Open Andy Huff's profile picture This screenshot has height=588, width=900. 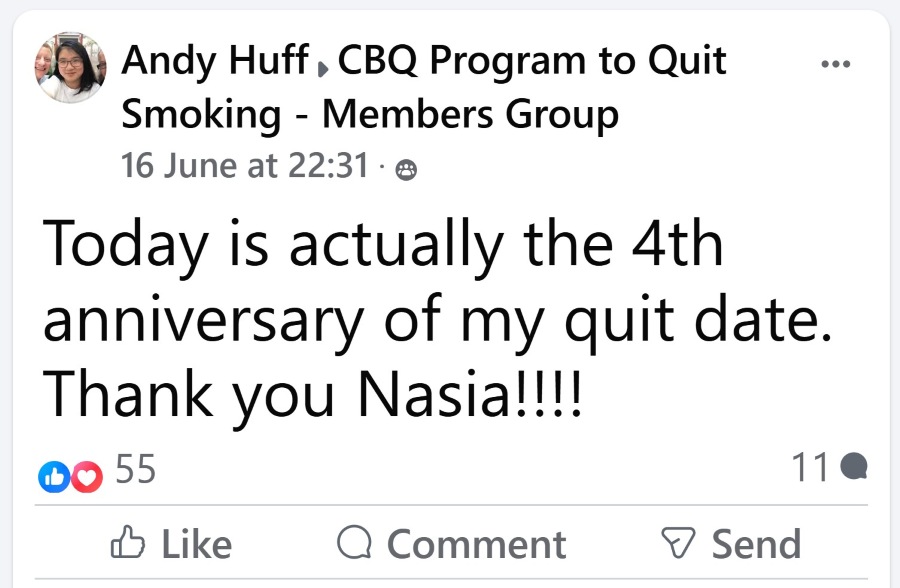pyautogui.click(x=71, y=66)
